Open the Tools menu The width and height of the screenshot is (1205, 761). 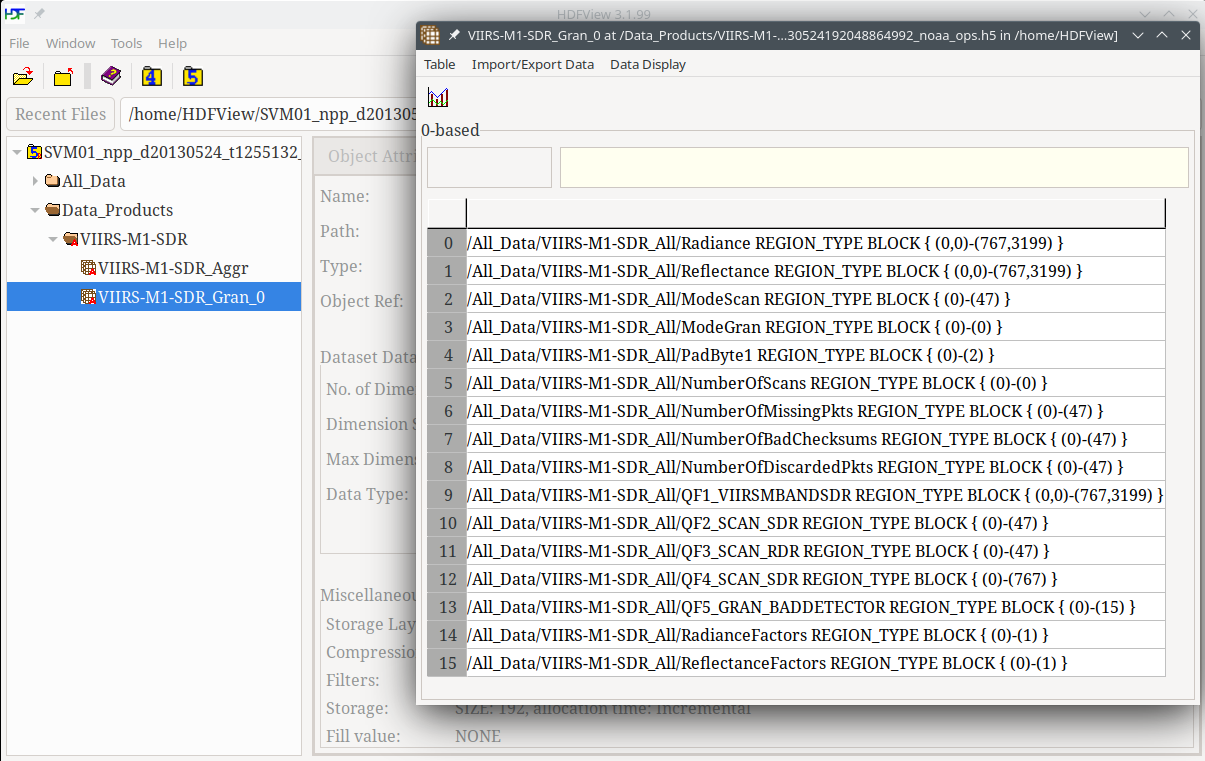point(127,43)
